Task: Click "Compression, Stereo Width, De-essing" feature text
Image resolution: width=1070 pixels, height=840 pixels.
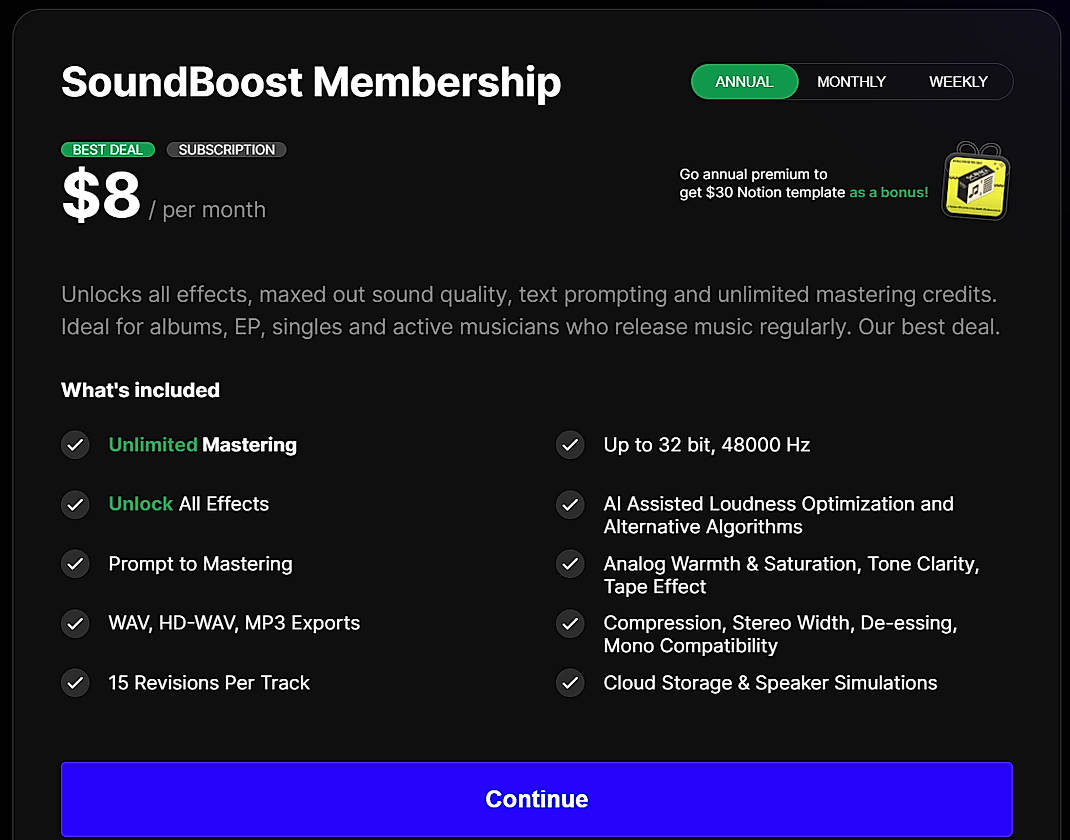Action: (x=781, y=634)
